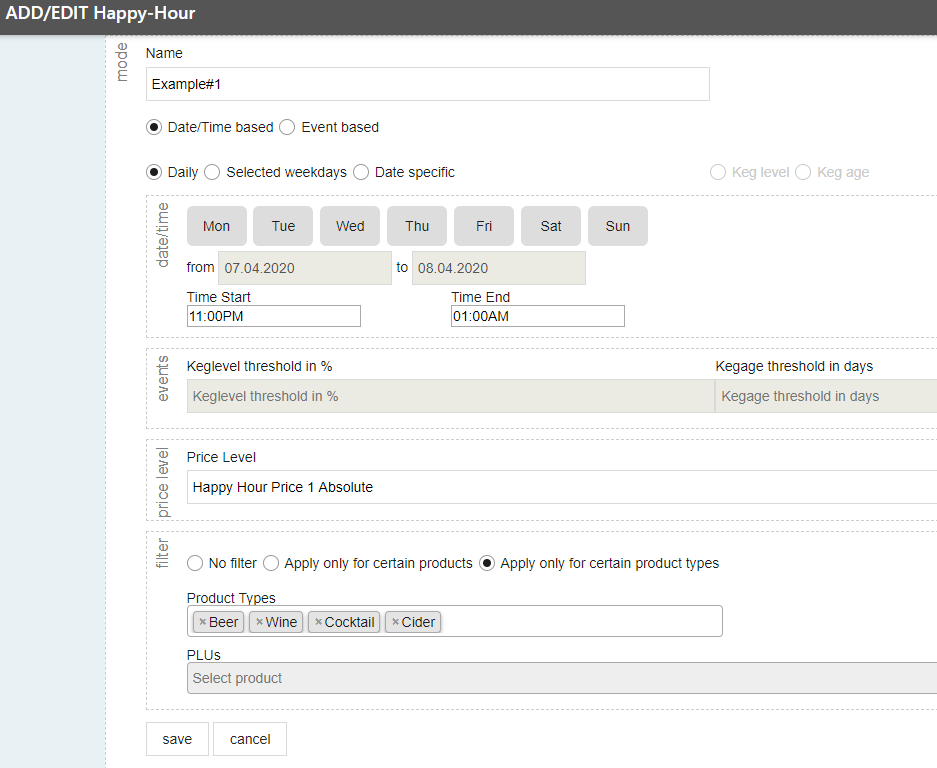937x768 pixels.
Task: Remove the Wine tag with its x
Action: [x=259, y=622]
